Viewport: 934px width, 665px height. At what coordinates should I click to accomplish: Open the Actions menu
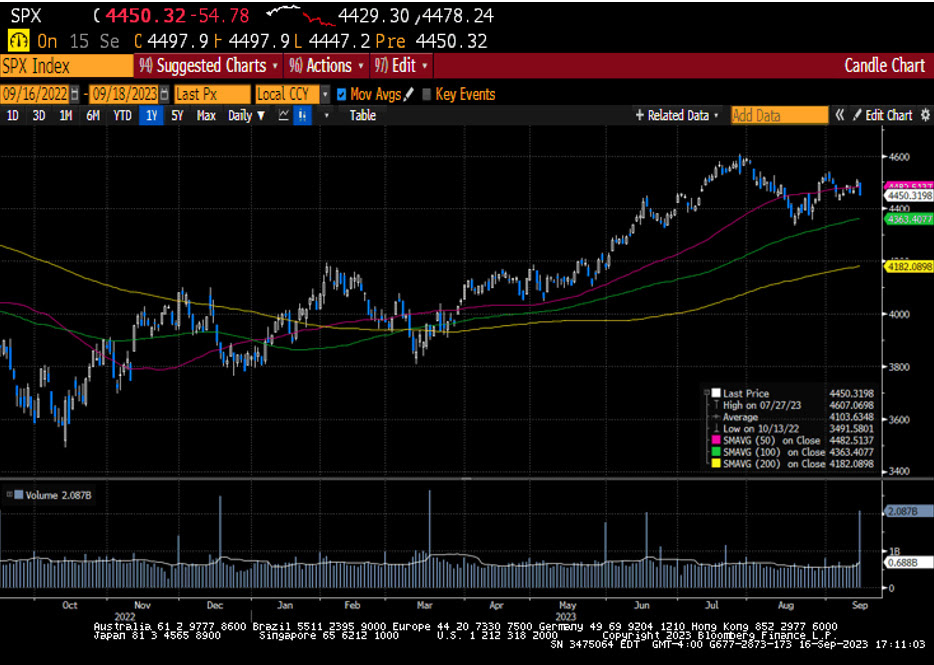(x=325, y=66)
